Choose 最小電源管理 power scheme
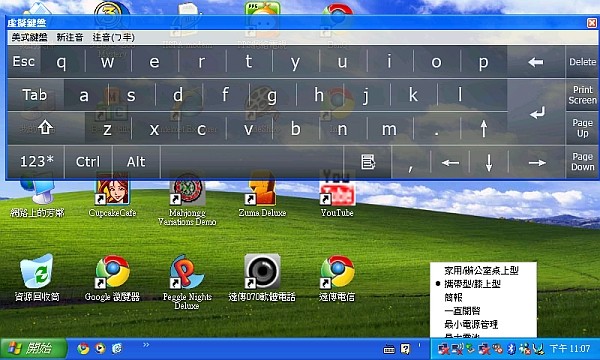The image size is (600, 360). 471,324
